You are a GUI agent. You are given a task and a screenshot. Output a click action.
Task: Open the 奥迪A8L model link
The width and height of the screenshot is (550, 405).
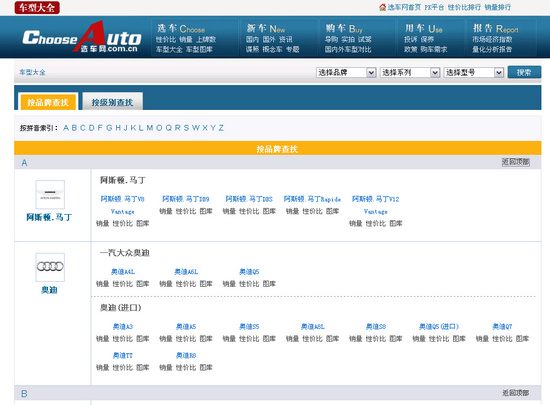coord(313,327)
